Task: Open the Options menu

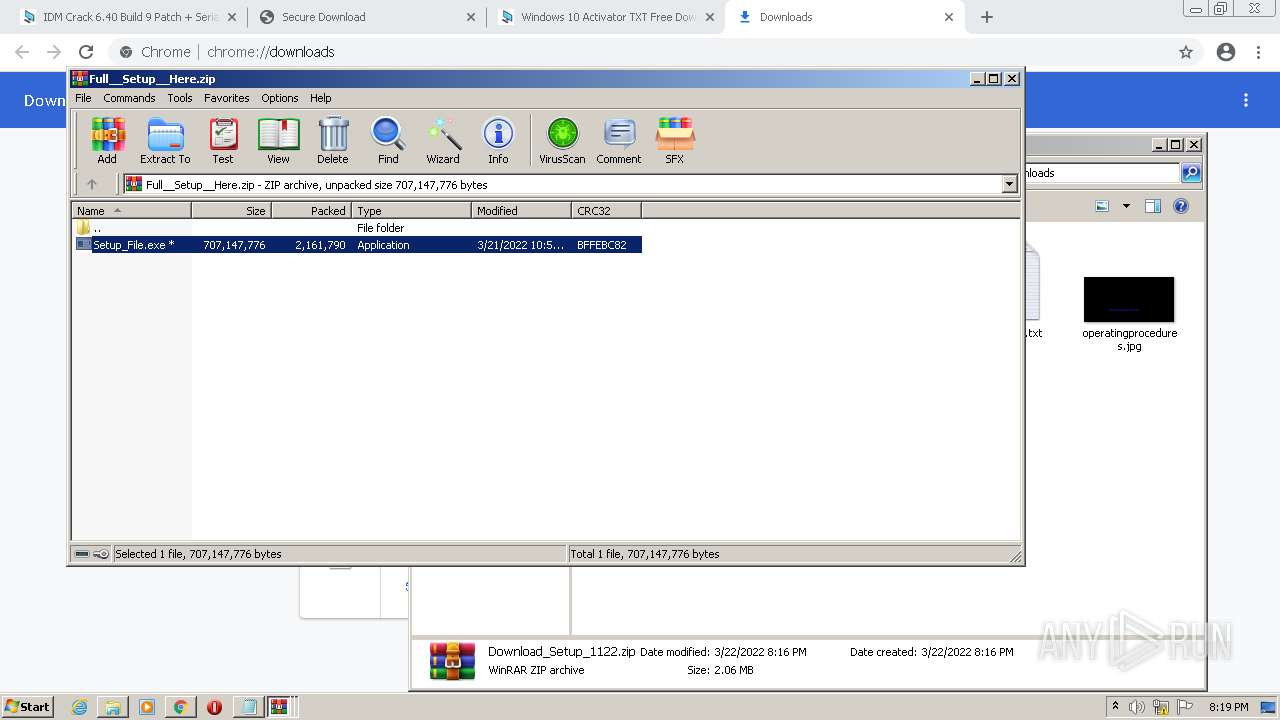Action: 280,98
